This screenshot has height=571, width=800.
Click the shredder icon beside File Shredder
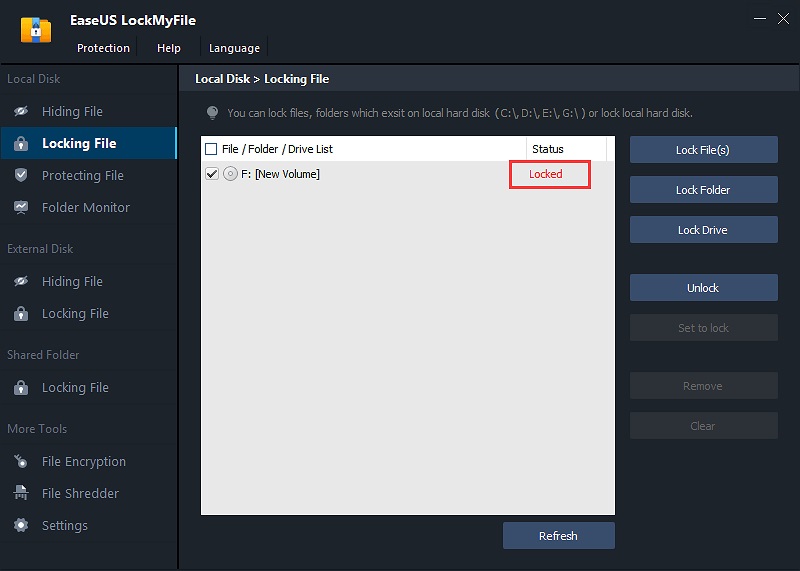21,493
